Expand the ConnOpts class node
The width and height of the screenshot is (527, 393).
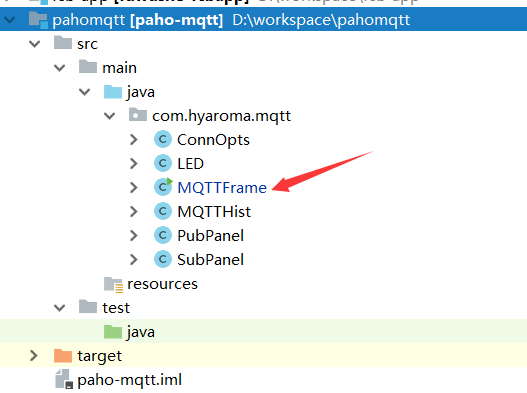tap(134, 140)
